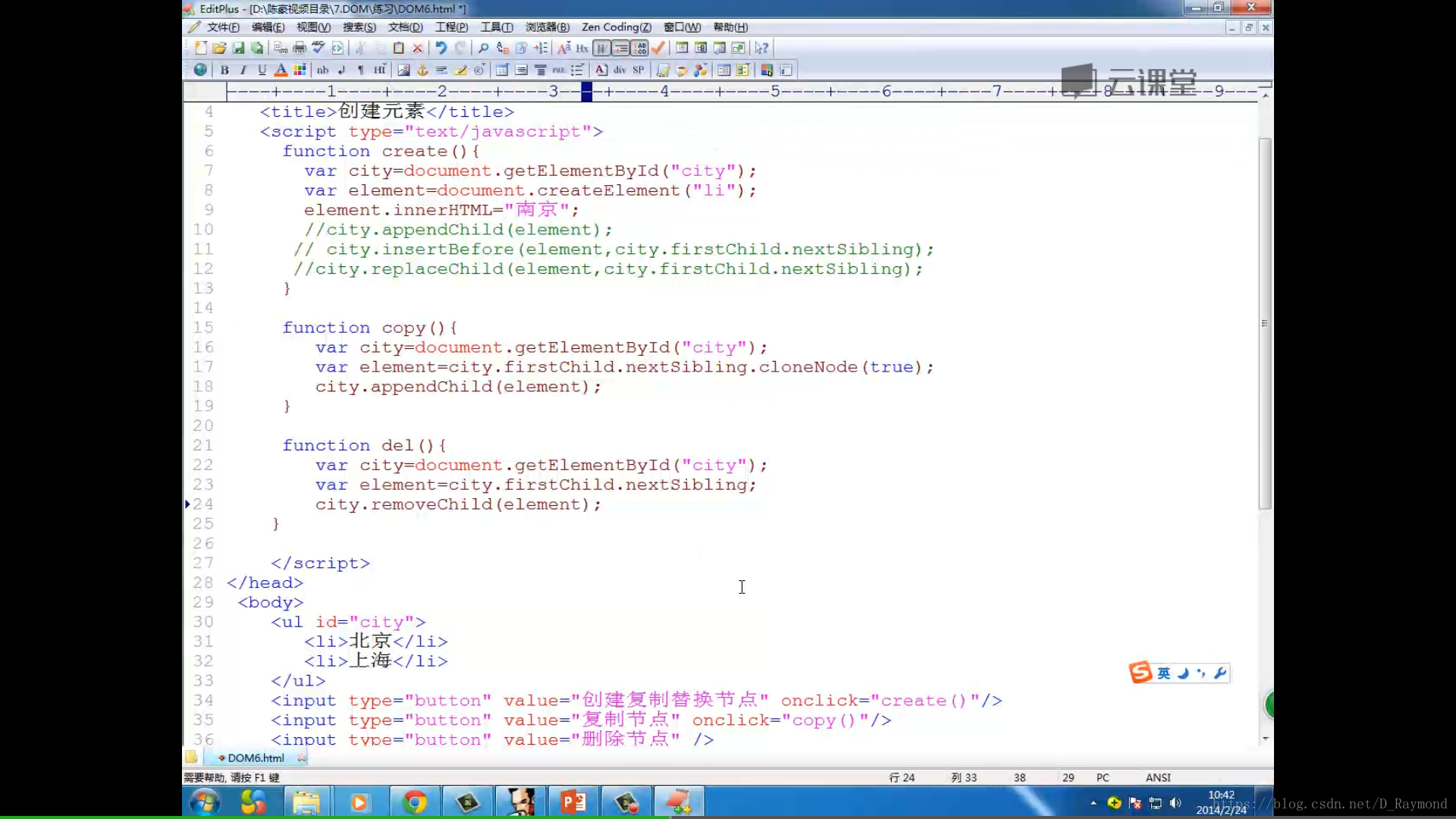Undo the last edit
Screen dimensions: 1456x819
click(x=441, y=48)
